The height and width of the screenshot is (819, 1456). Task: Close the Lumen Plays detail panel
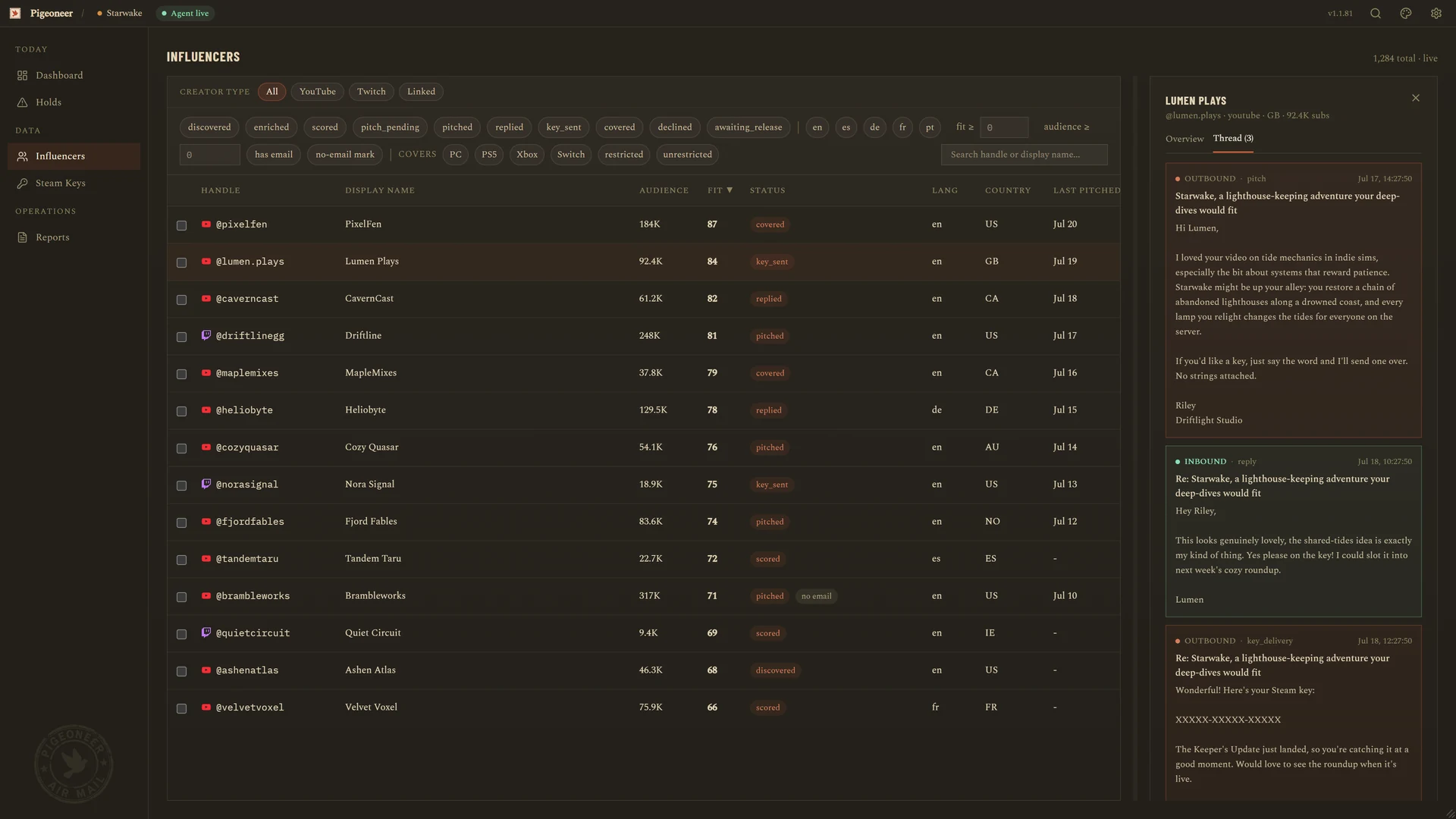click(x=1416, y=99)
